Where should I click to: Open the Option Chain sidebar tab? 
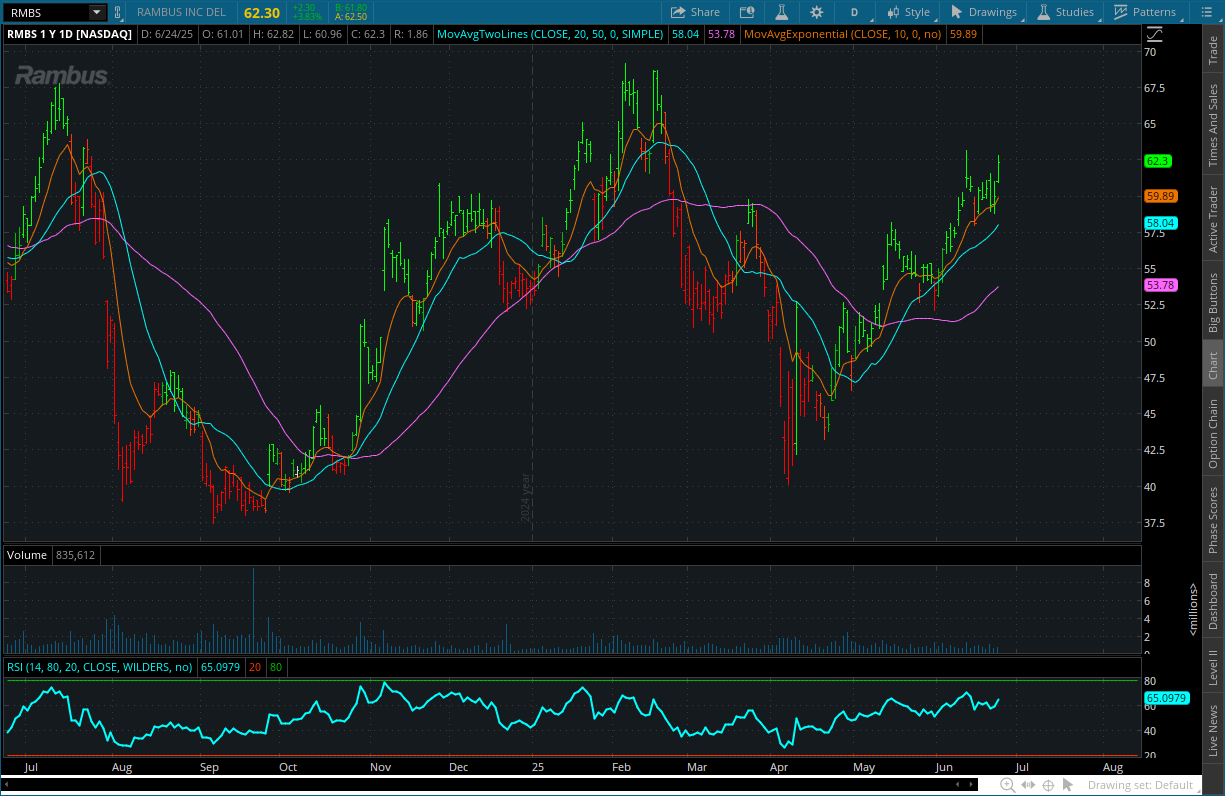pyautogui.click(x=1213, y=434)
